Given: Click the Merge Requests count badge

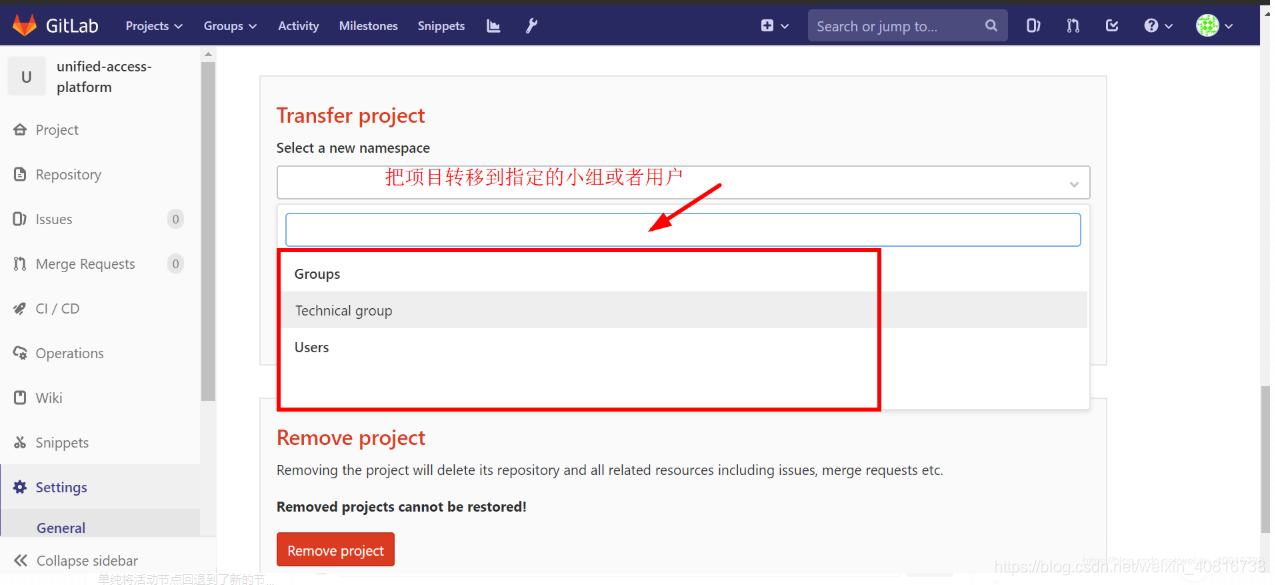Looking at the screenshot, I should tap(175, 264).
